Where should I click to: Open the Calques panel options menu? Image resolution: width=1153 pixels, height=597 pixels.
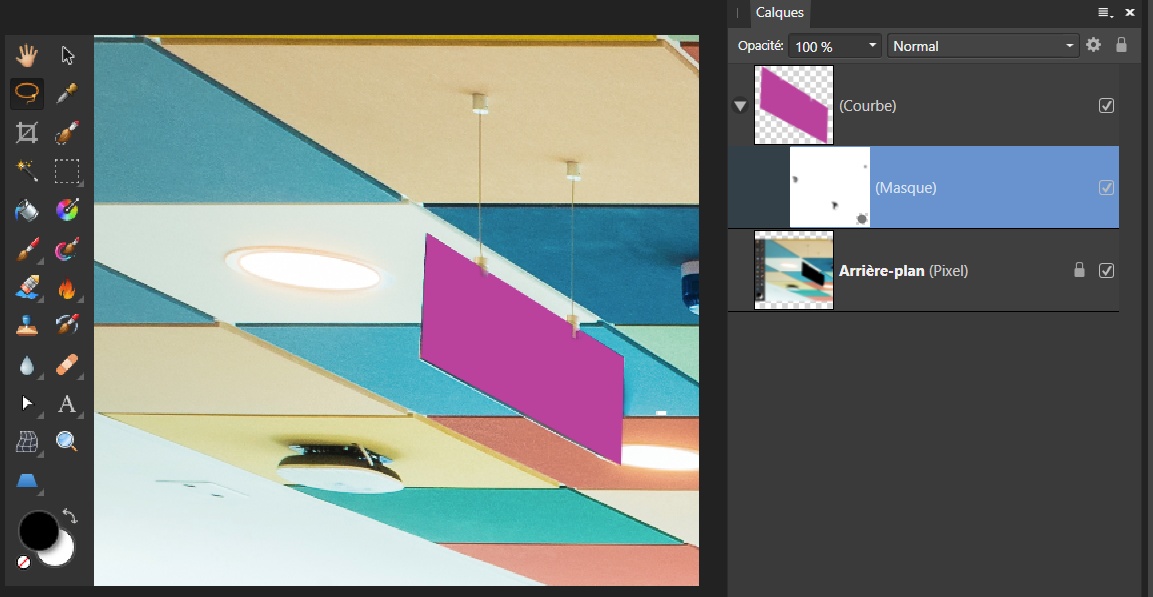point(1105,12)
